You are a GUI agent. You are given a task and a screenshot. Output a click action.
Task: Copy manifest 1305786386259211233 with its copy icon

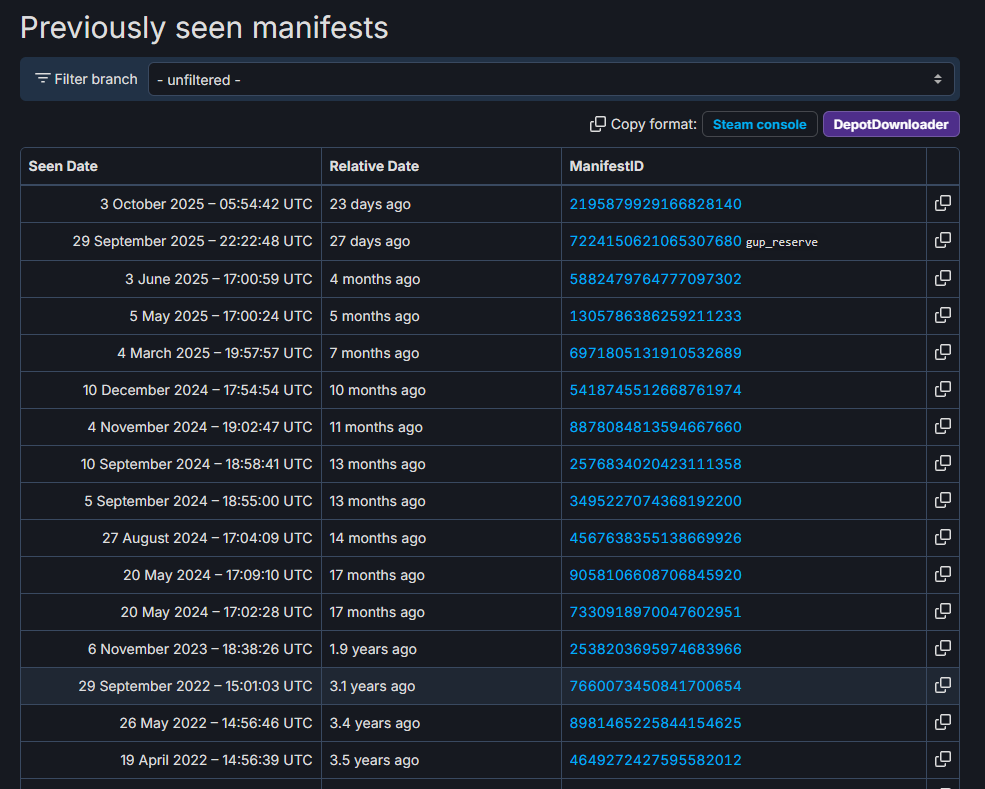tap(942, 315)
